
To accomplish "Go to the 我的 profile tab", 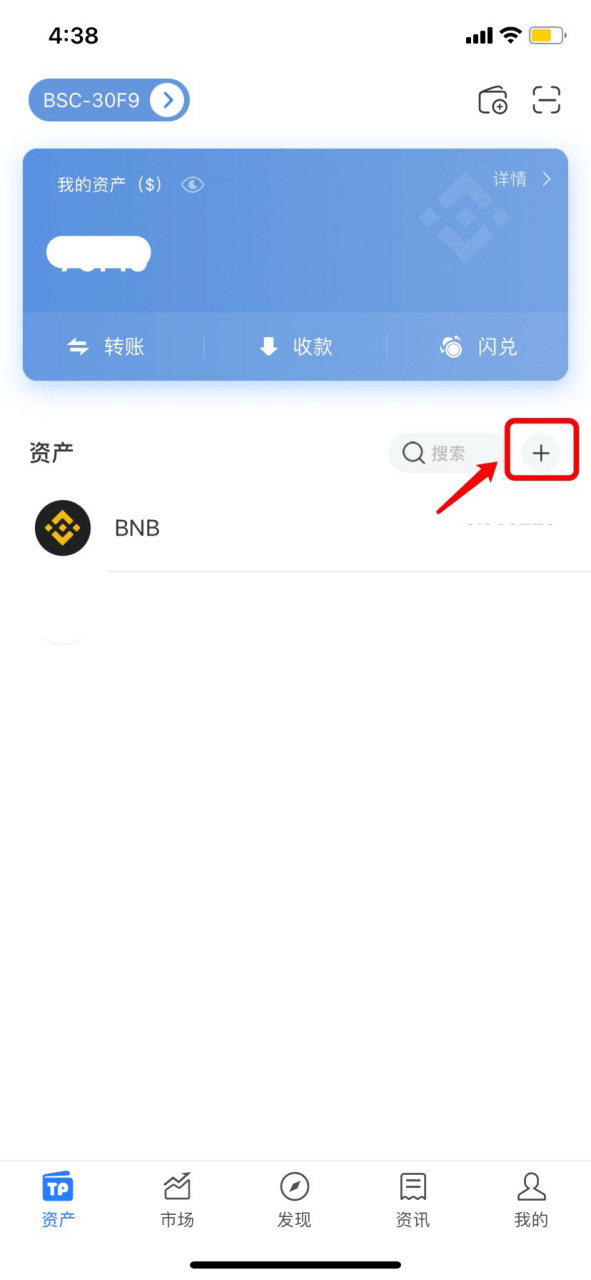I will pyautogui.click(x=531, y=1199).
